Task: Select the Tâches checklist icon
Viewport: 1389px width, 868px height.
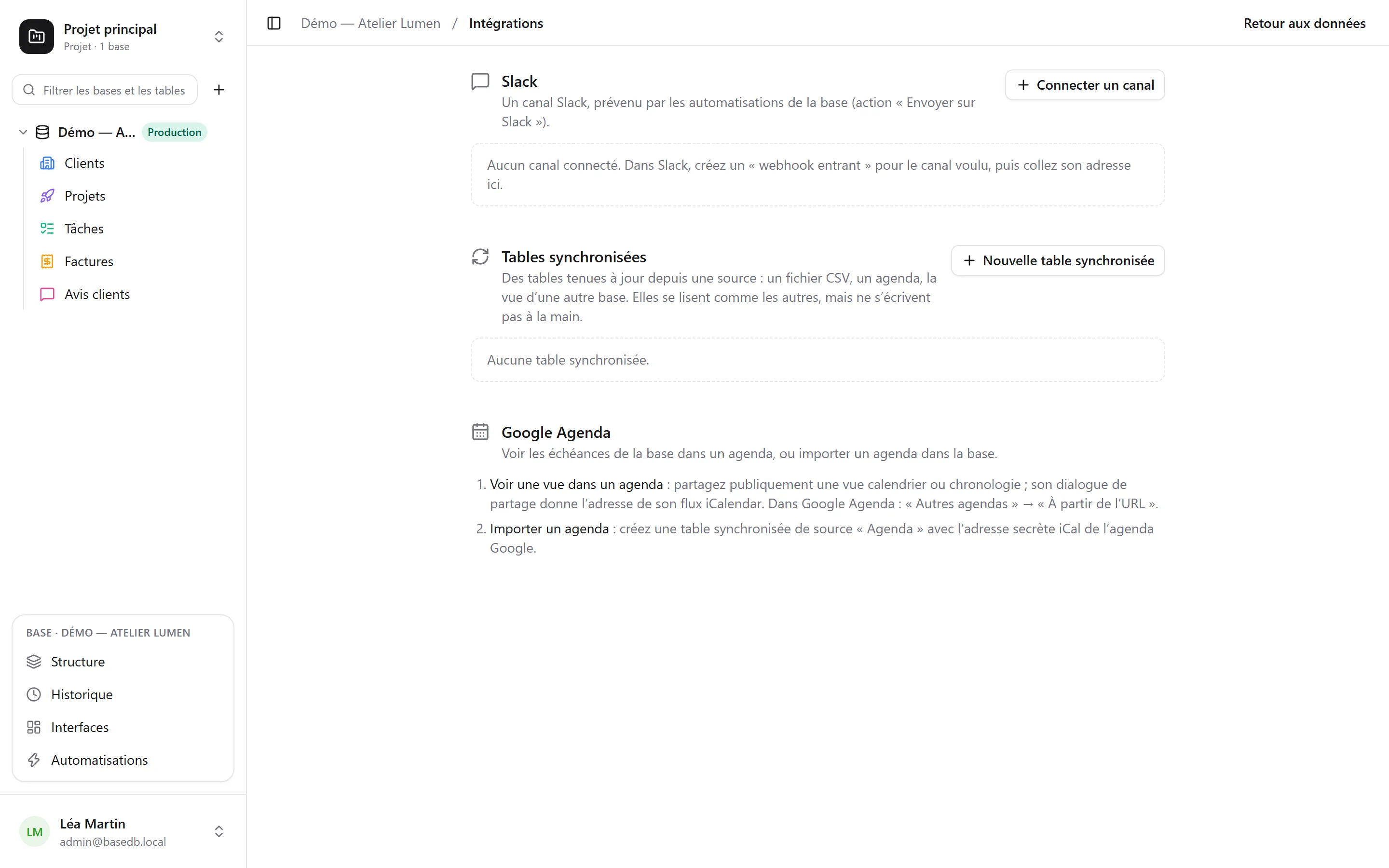Action: coord(47,229)
